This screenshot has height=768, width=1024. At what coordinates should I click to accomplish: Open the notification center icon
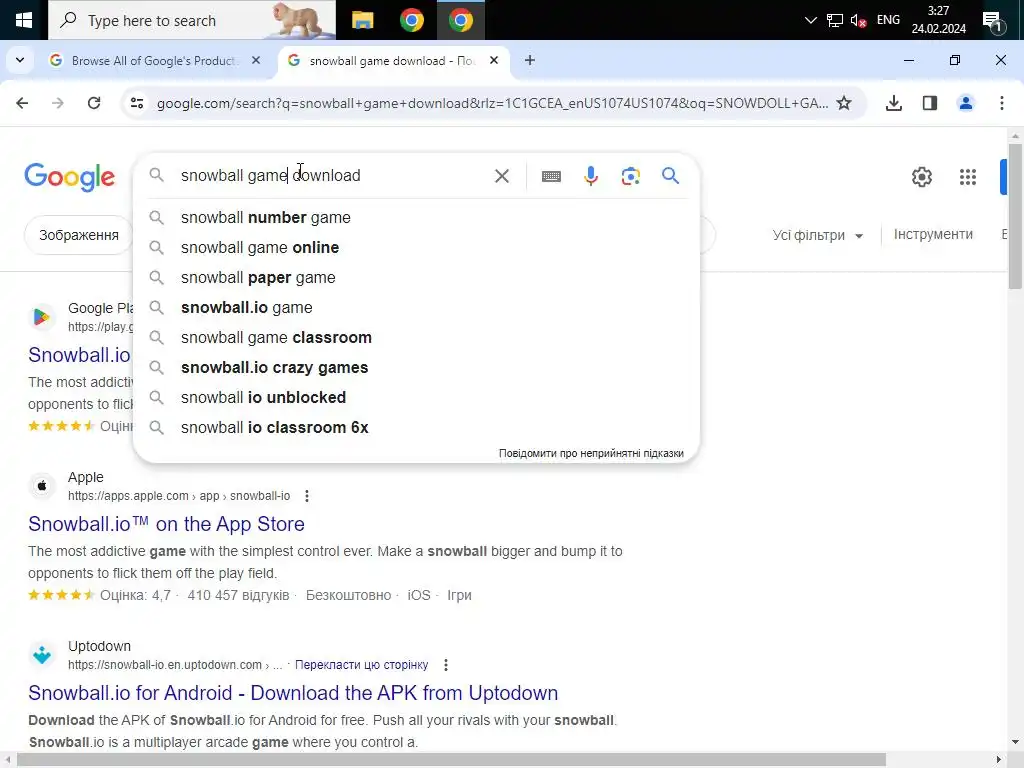[993, 22]
